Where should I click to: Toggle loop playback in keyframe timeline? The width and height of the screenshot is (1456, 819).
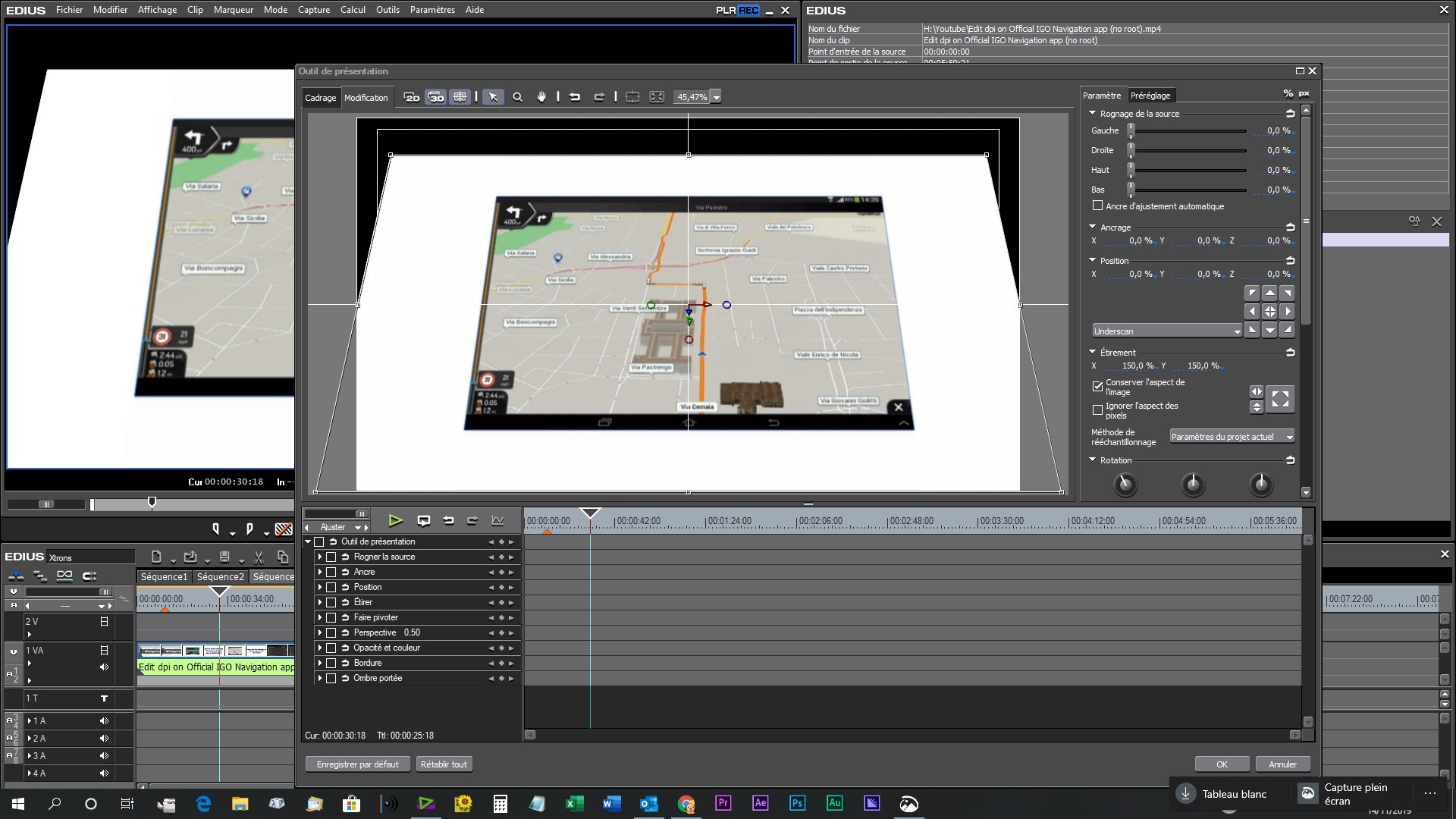(x=424, y=520)
